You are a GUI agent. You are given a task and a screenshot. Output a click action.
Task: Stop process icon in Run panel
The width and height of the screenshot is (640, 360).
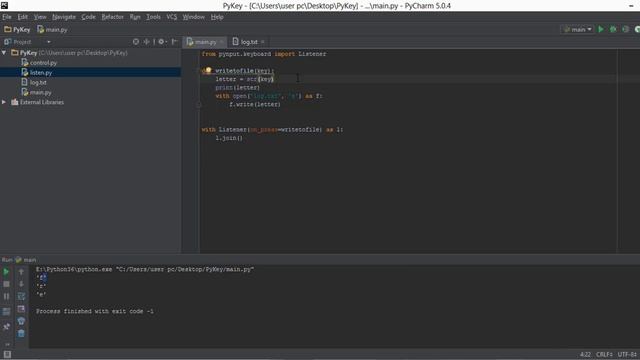point(6,284)
